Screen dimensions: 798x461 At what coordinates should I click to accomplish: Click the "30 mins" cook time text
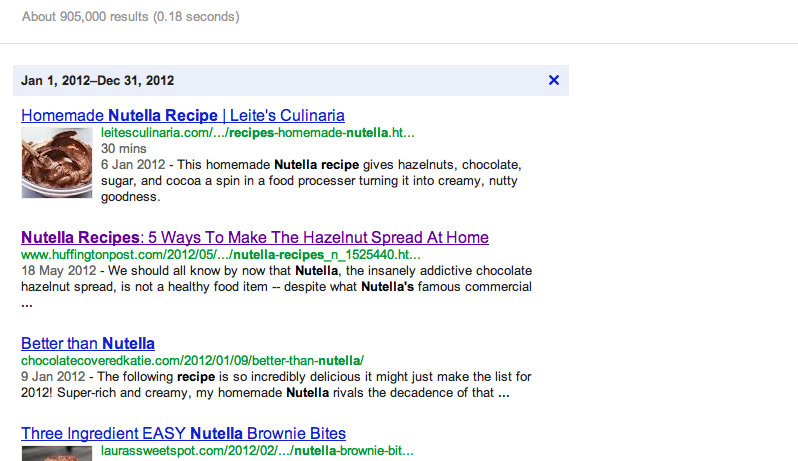tap(123, 148)
